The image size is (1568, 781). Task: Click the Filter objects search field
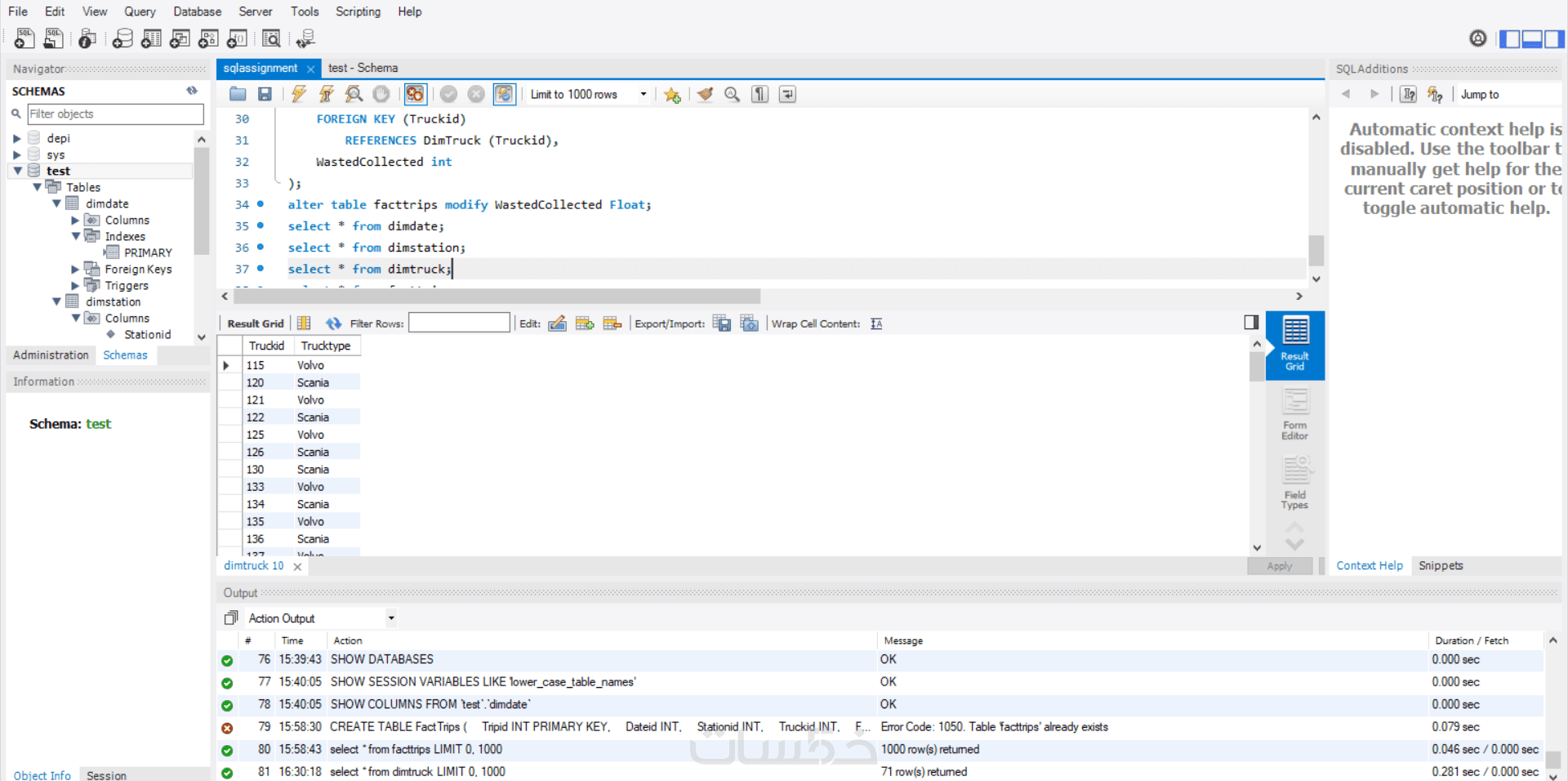point(115,114)
